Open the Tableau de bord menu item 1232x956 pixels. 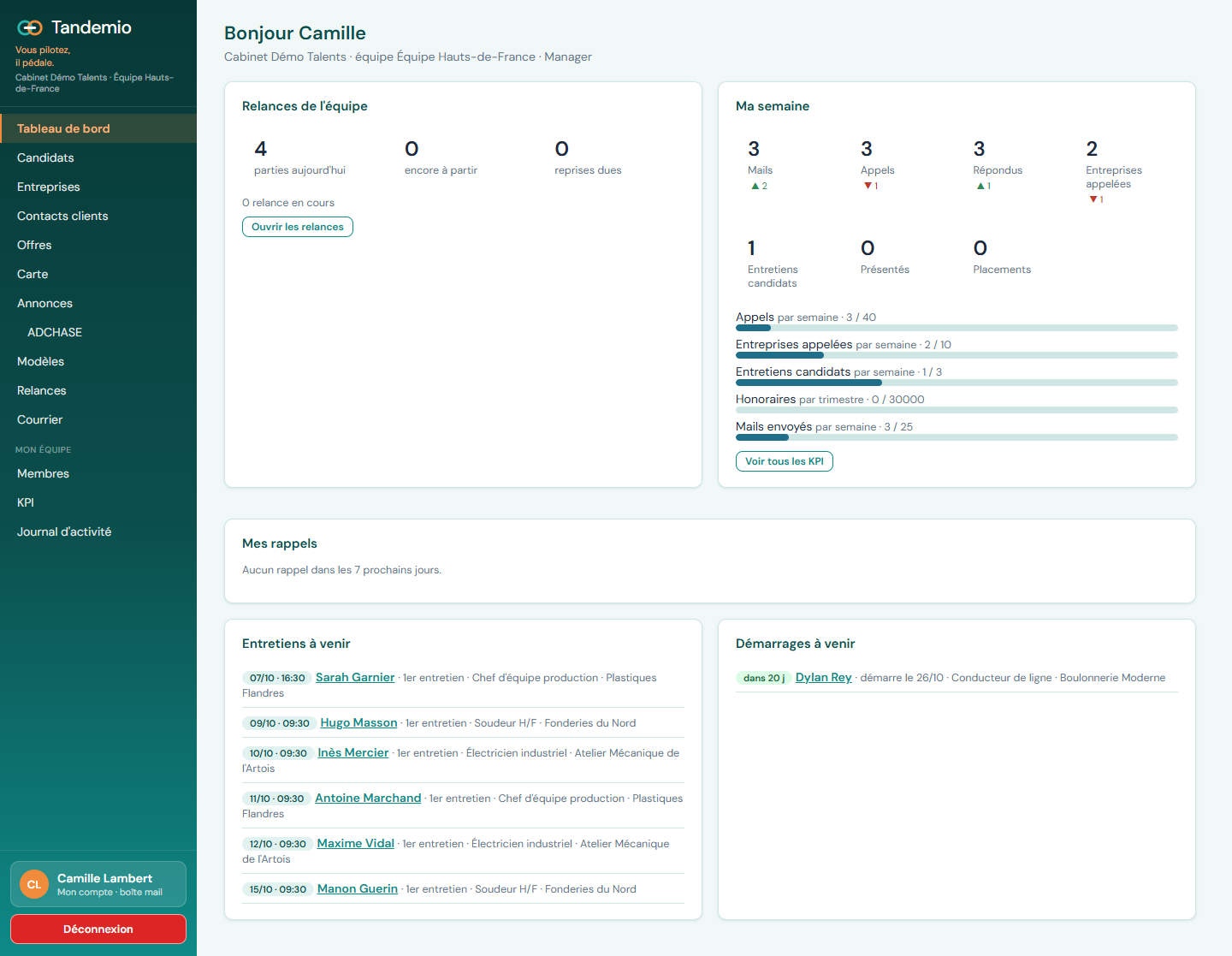[98, 128]
